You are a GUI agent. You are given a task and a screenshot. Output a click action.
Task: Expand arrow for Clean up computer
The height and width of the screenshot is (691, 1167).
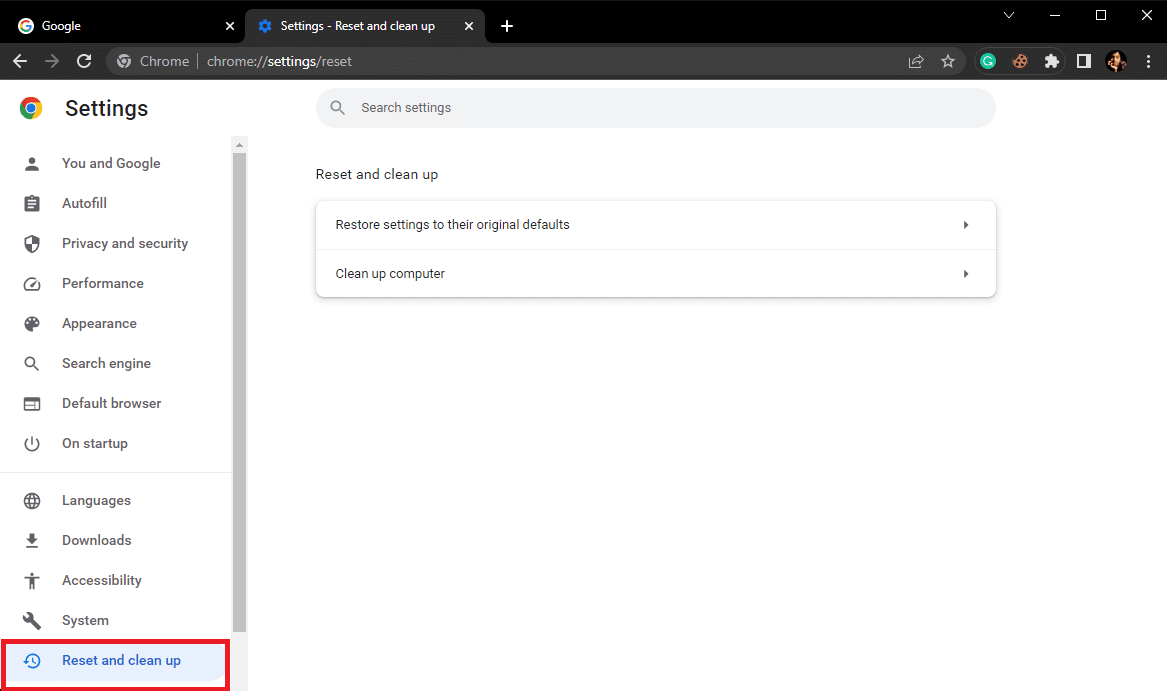(965, 274)
